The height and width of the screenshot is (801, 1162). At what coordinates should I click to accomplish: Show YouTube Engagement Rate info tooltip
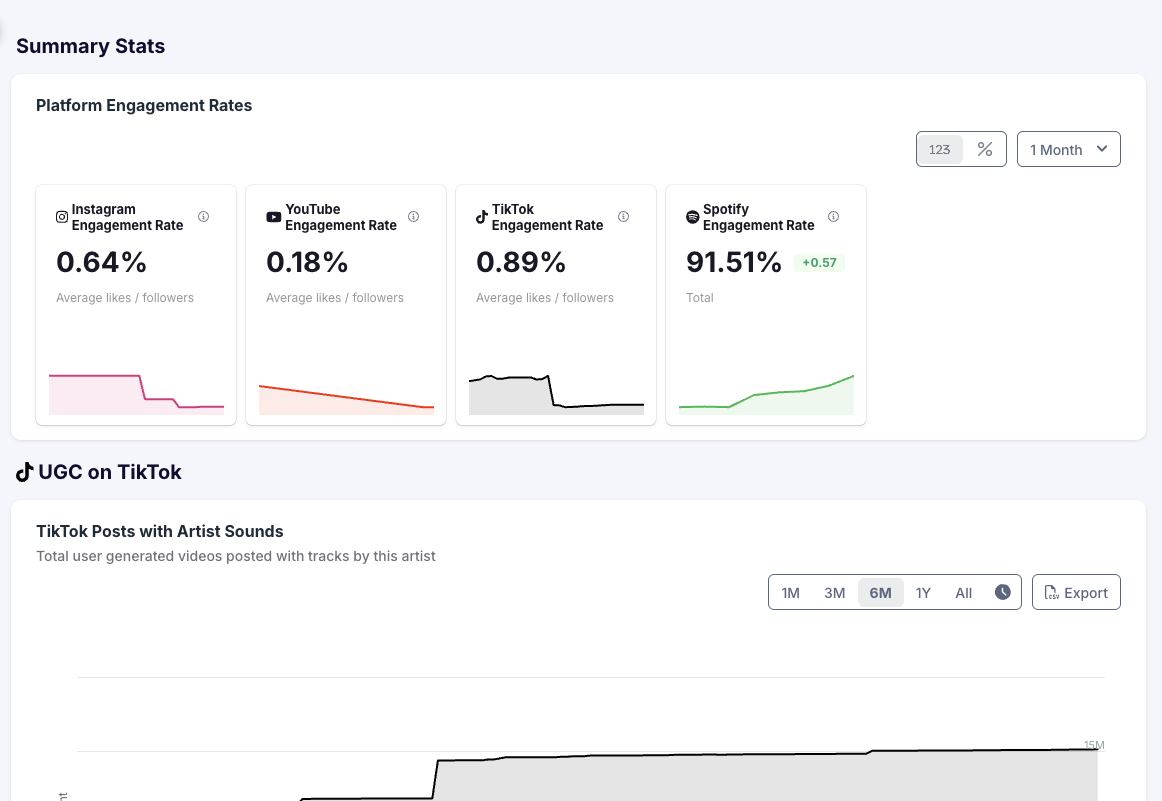click(x=414, y=217)
